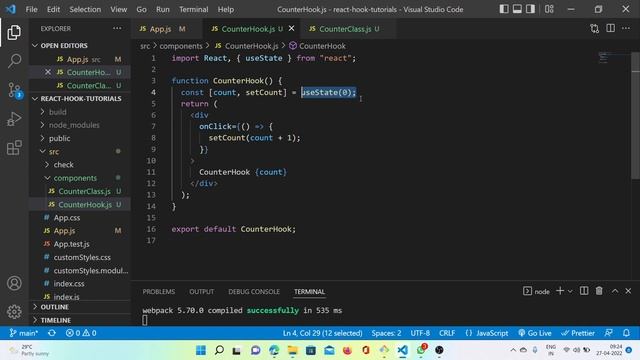
Task: Click Go Live in status bar
Action: click(x=535, y=333)
